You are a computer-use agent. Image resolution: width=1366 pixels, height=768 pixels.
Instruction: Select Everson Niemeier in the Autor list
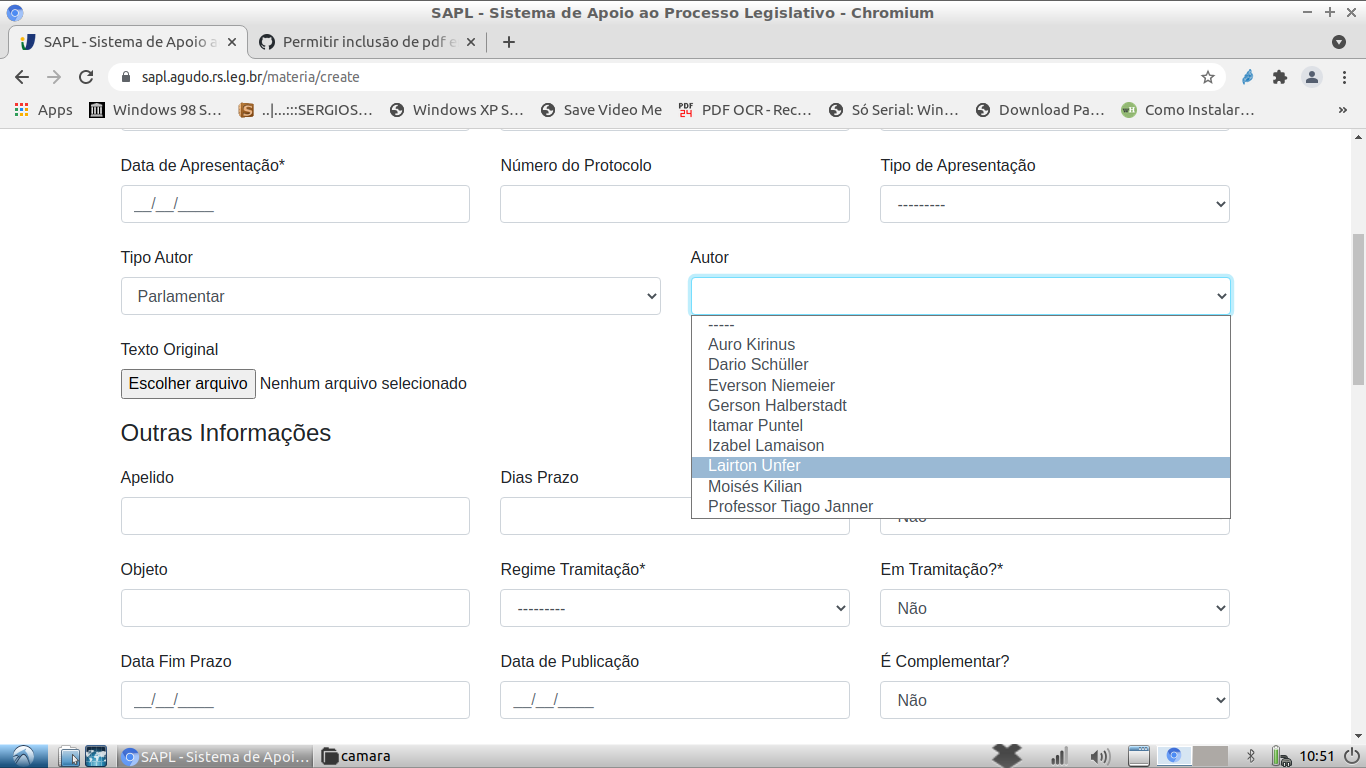tap(961, 385)
